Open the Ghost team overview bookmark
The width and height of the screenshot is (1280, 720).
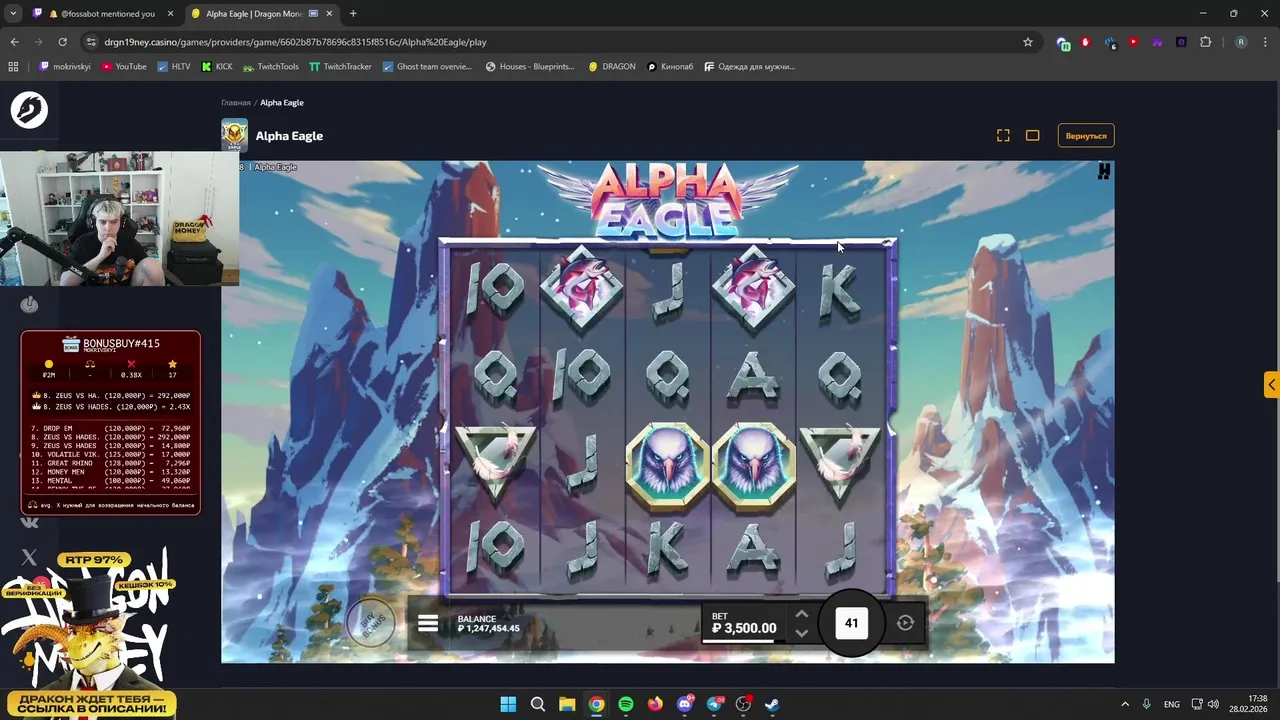427,66
